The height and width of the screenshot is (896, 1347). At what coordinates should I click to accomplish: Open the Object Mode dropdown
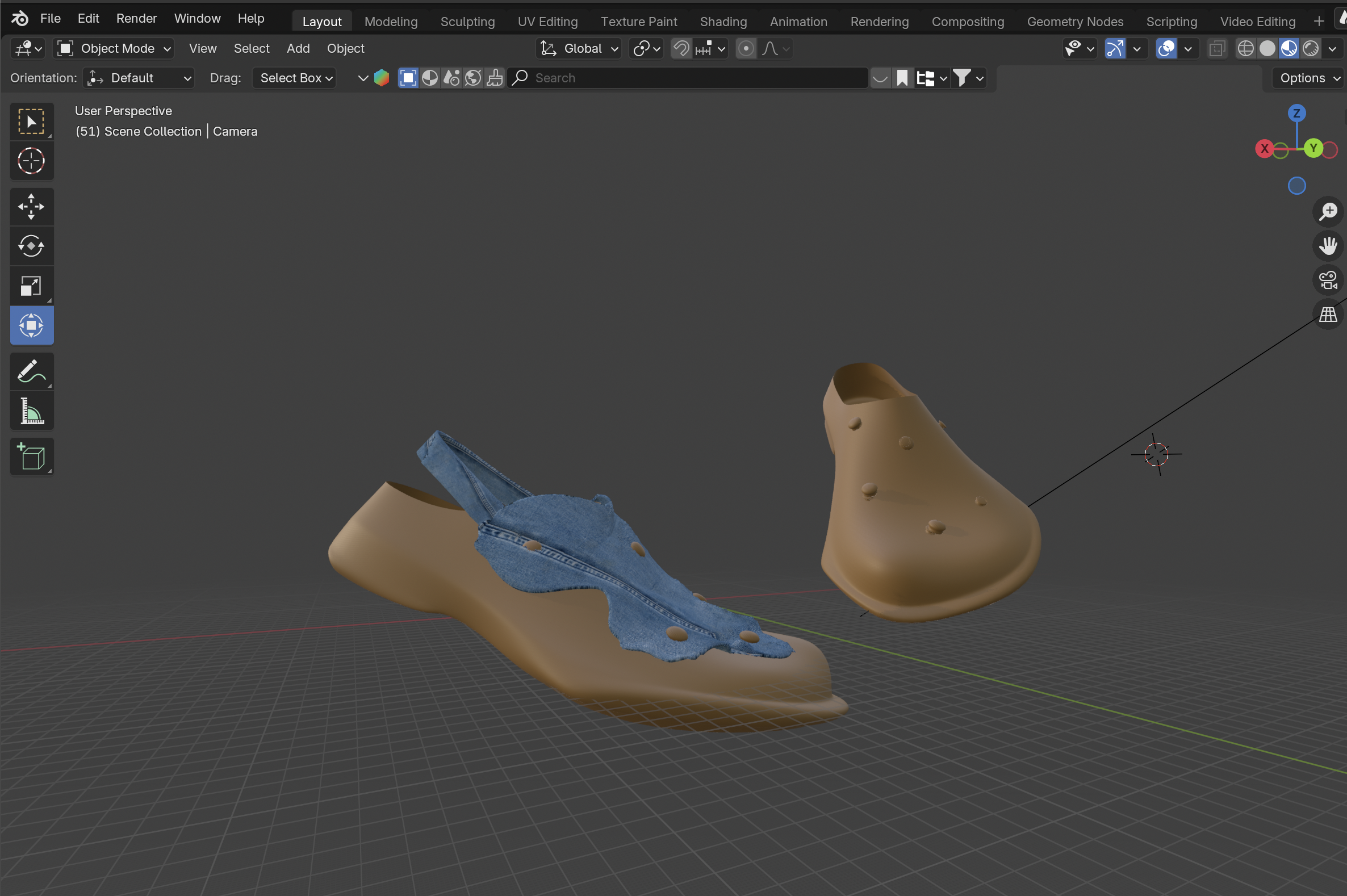[114, 49]
